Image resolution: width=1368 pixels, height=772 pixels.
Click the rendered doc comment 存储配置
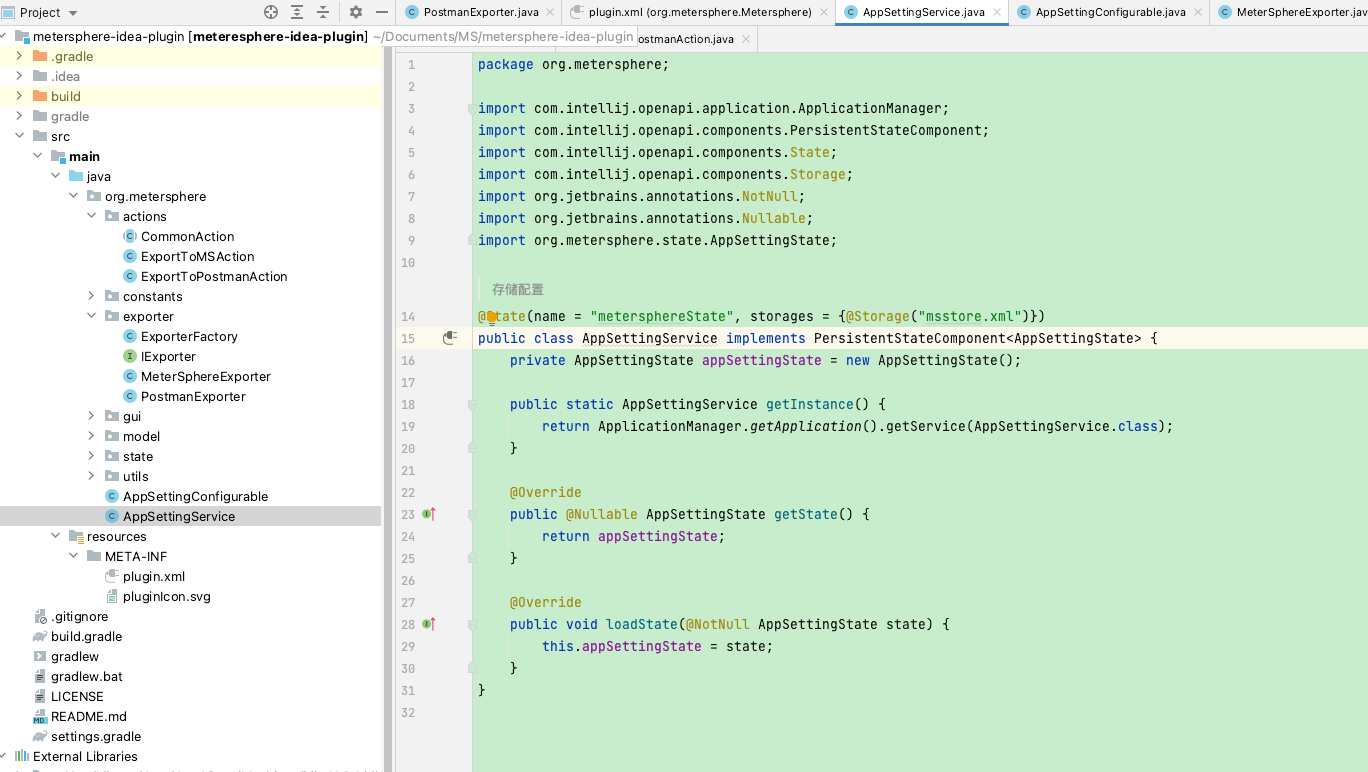tap(518, 289)
